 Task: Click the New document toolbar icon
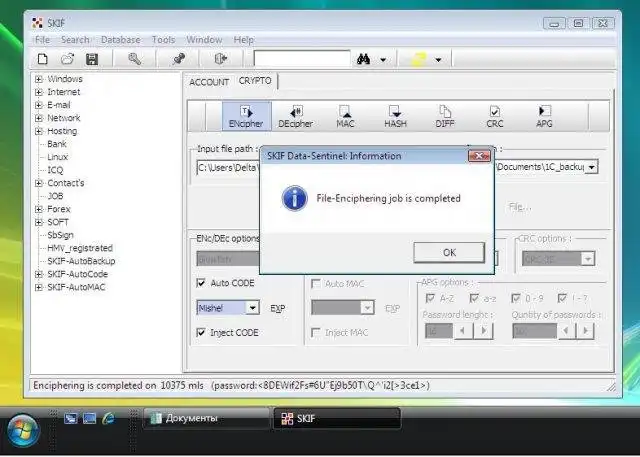click(x=42, y=59)
